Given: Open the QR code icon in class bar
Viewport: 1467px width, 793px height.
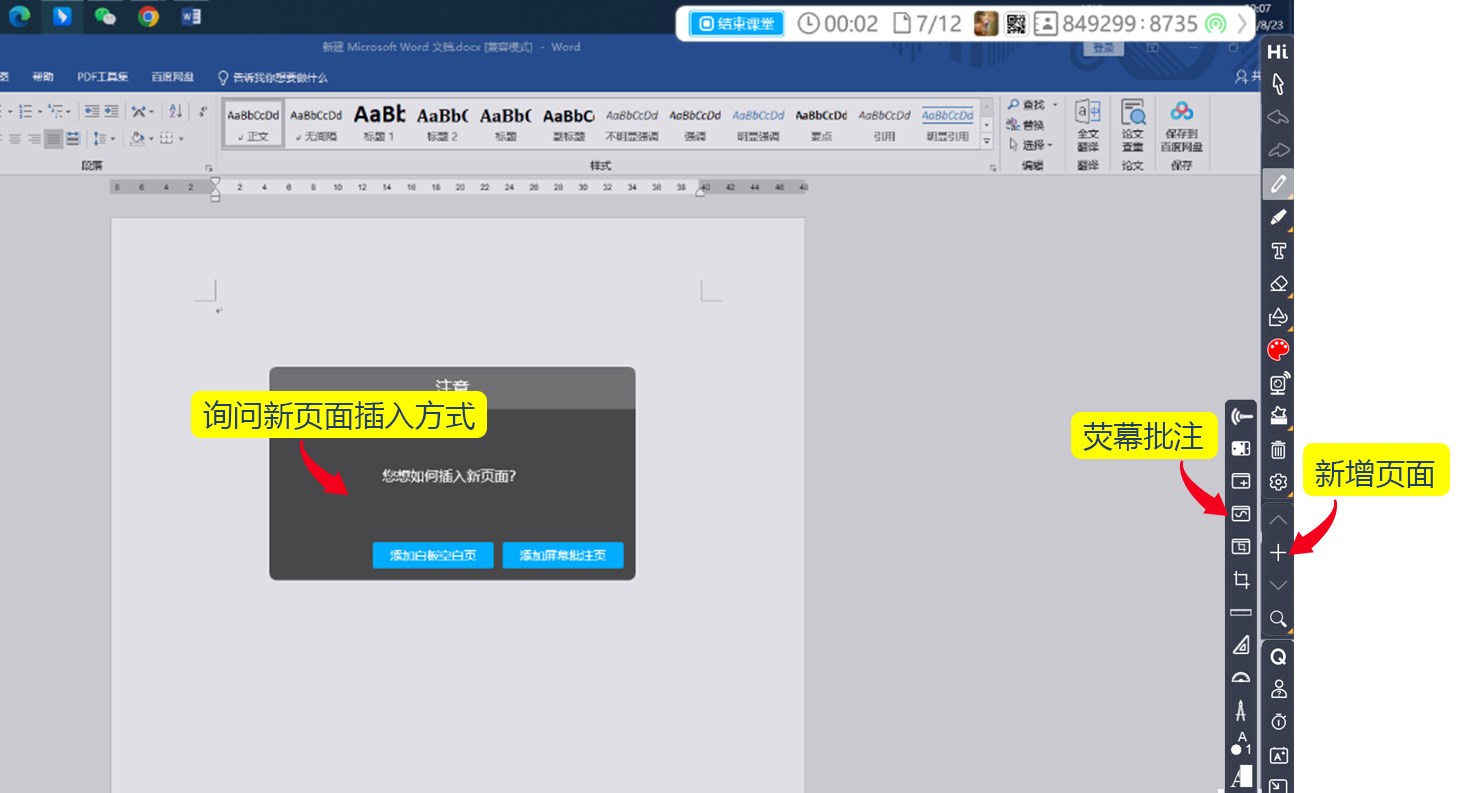Looking at the screenshot, I should point(1016,23).
